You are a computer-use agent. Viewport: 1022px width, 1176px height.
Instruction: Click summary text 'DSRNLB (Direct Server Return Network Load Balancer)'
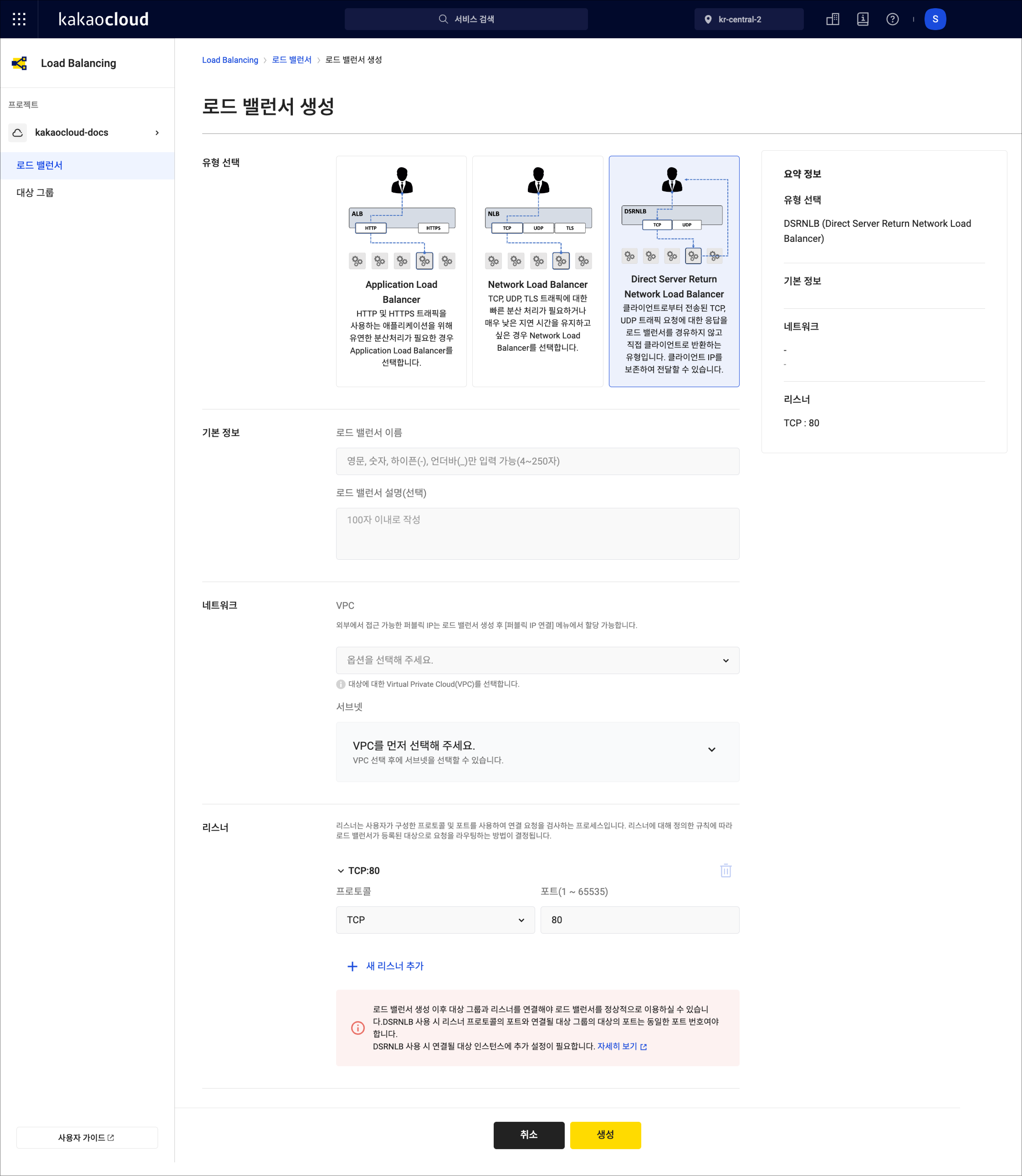tap(877, 231)
